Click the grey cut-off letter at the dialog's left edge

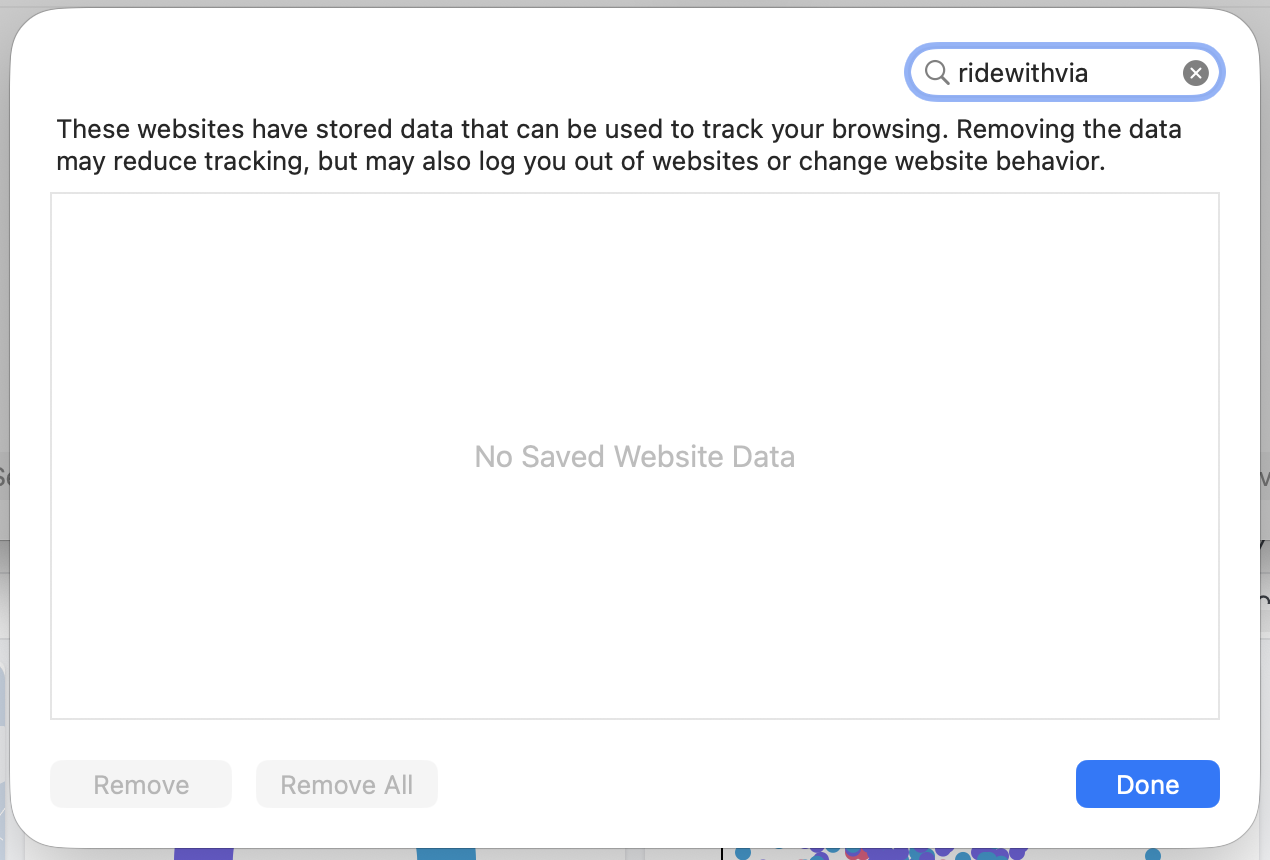point(4,478)
